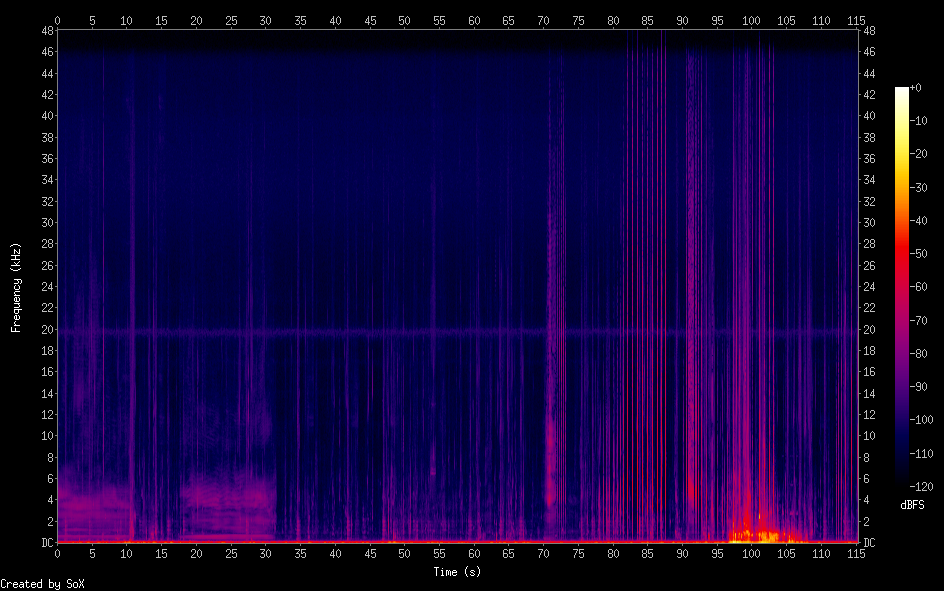
Task: Click the white top end of the color bar
Action: click(x=902, y=92)
